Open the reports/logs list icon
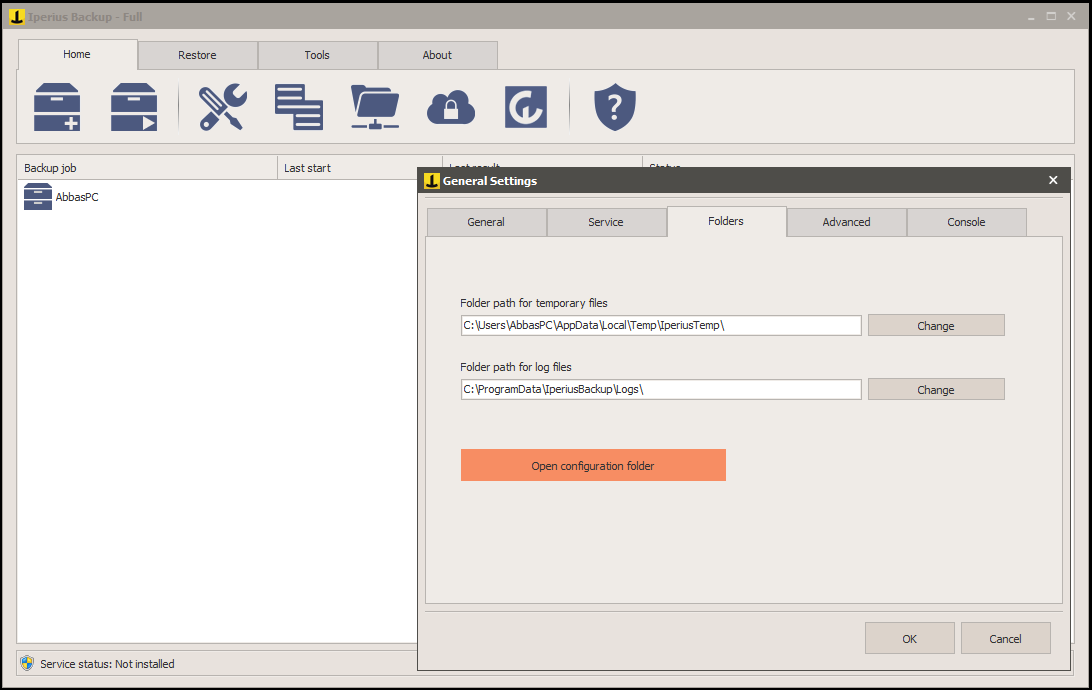 coord(299,107)
